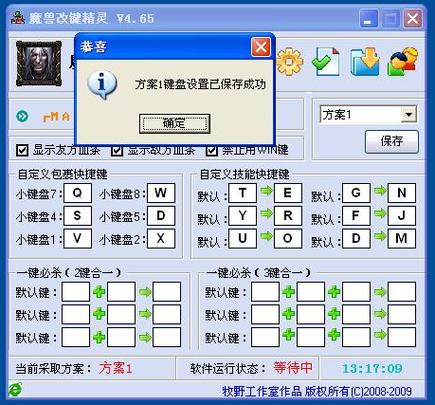Click default skill key field G
435x405 pixels.
pyautogui.click(x=356, y=193)
